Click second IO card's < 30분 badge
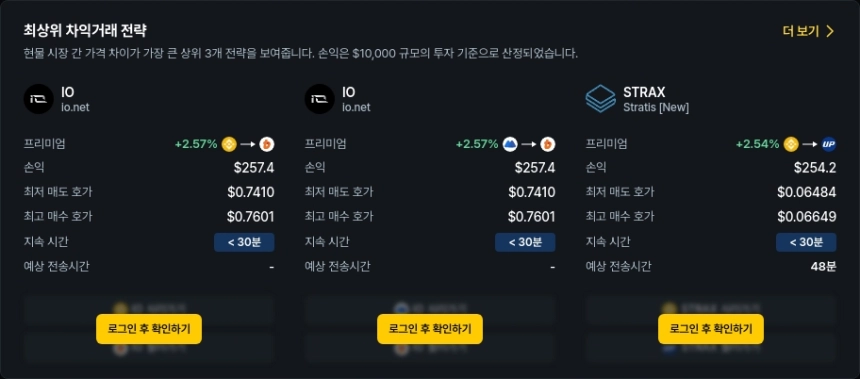The width and height of the screenshot is (860, 379). (525, 242)
